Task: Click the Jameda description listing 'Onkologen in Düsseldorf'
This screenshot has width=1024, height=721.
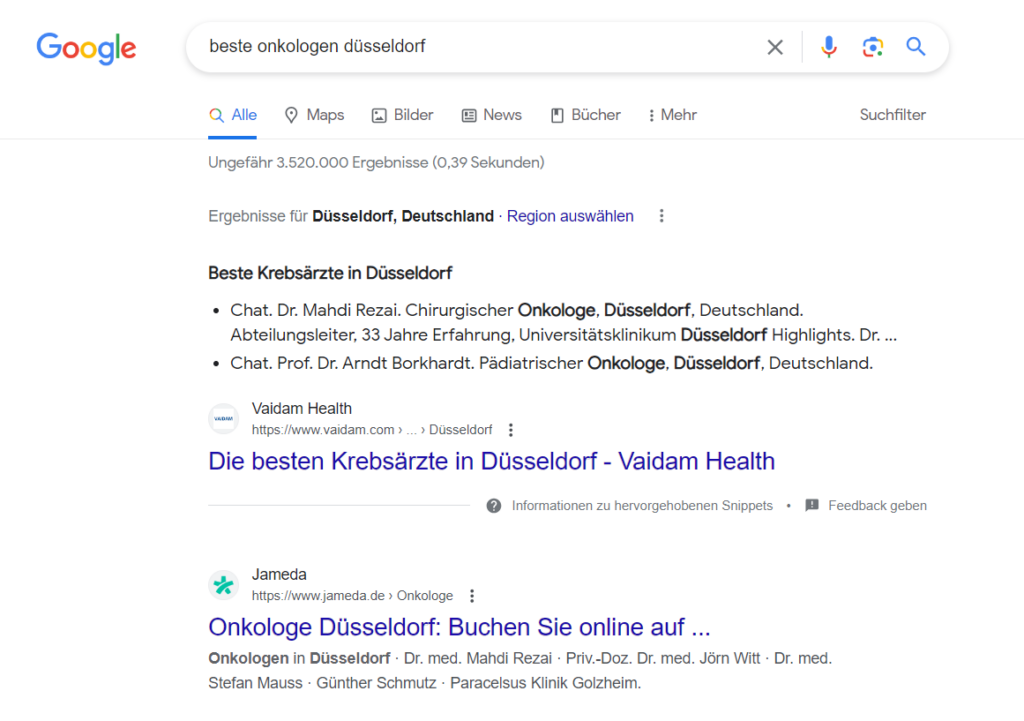Action: point(520,671)
